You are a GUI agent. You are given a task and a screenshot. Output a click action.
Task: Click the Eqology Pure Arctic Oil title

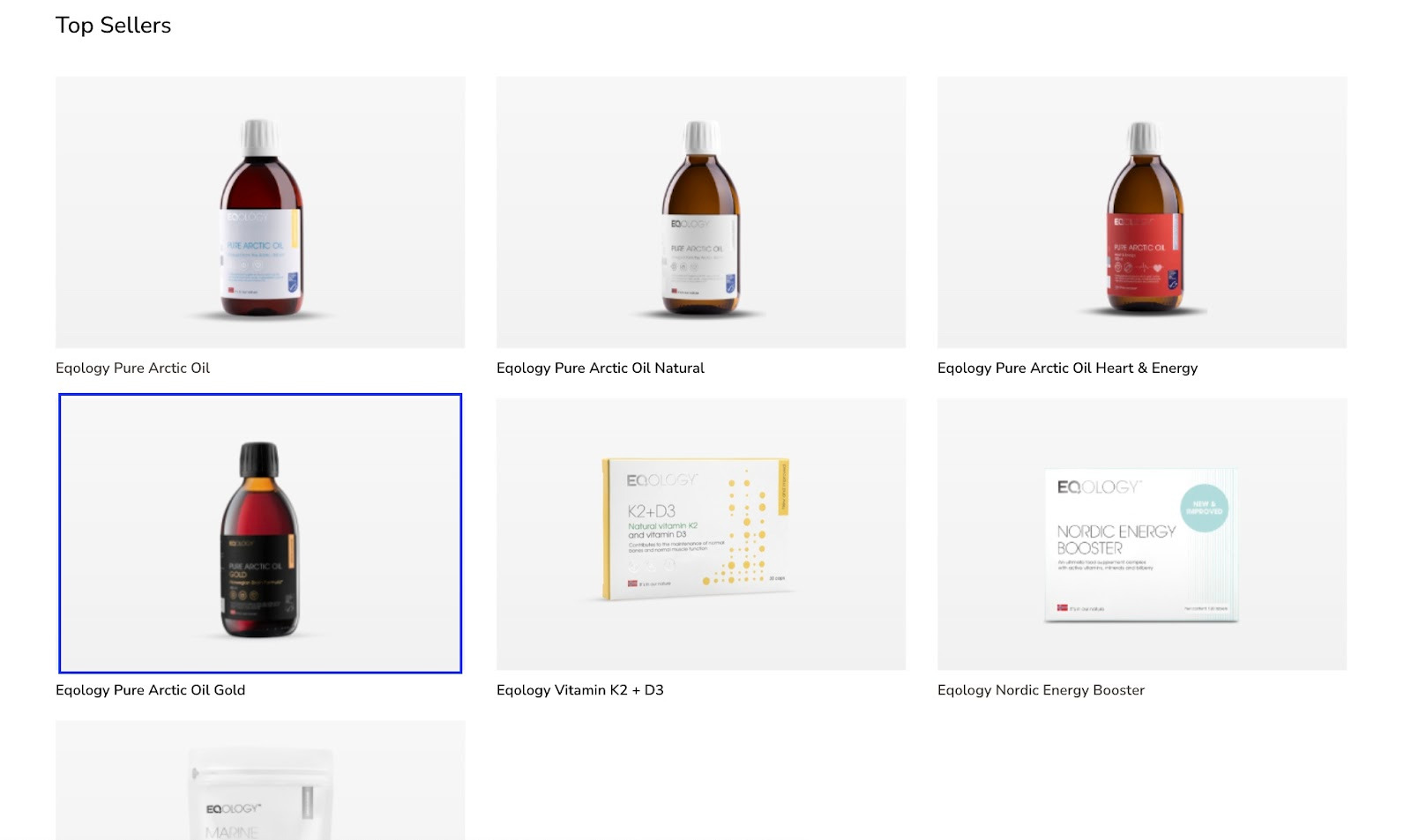[x=133, y=368]
